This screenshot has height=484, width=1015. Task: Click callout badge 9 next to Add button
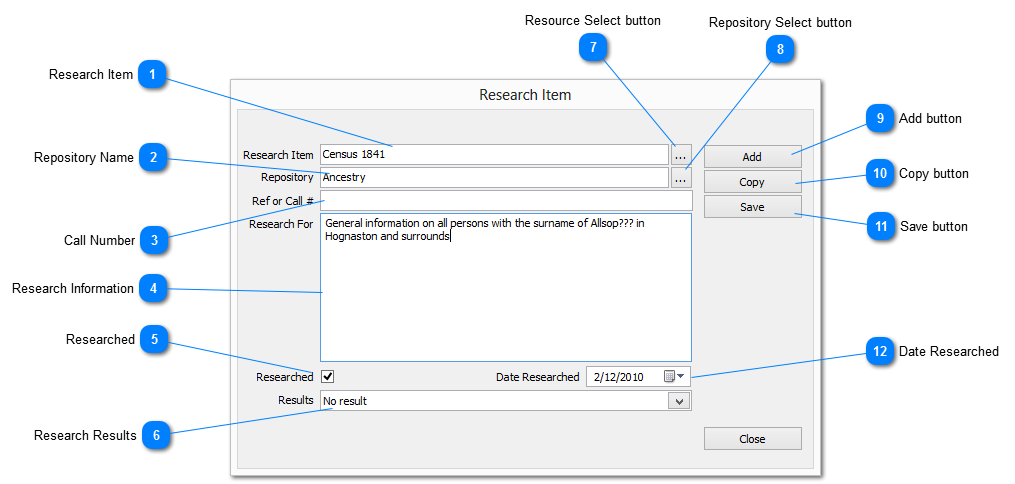(879, 118)
